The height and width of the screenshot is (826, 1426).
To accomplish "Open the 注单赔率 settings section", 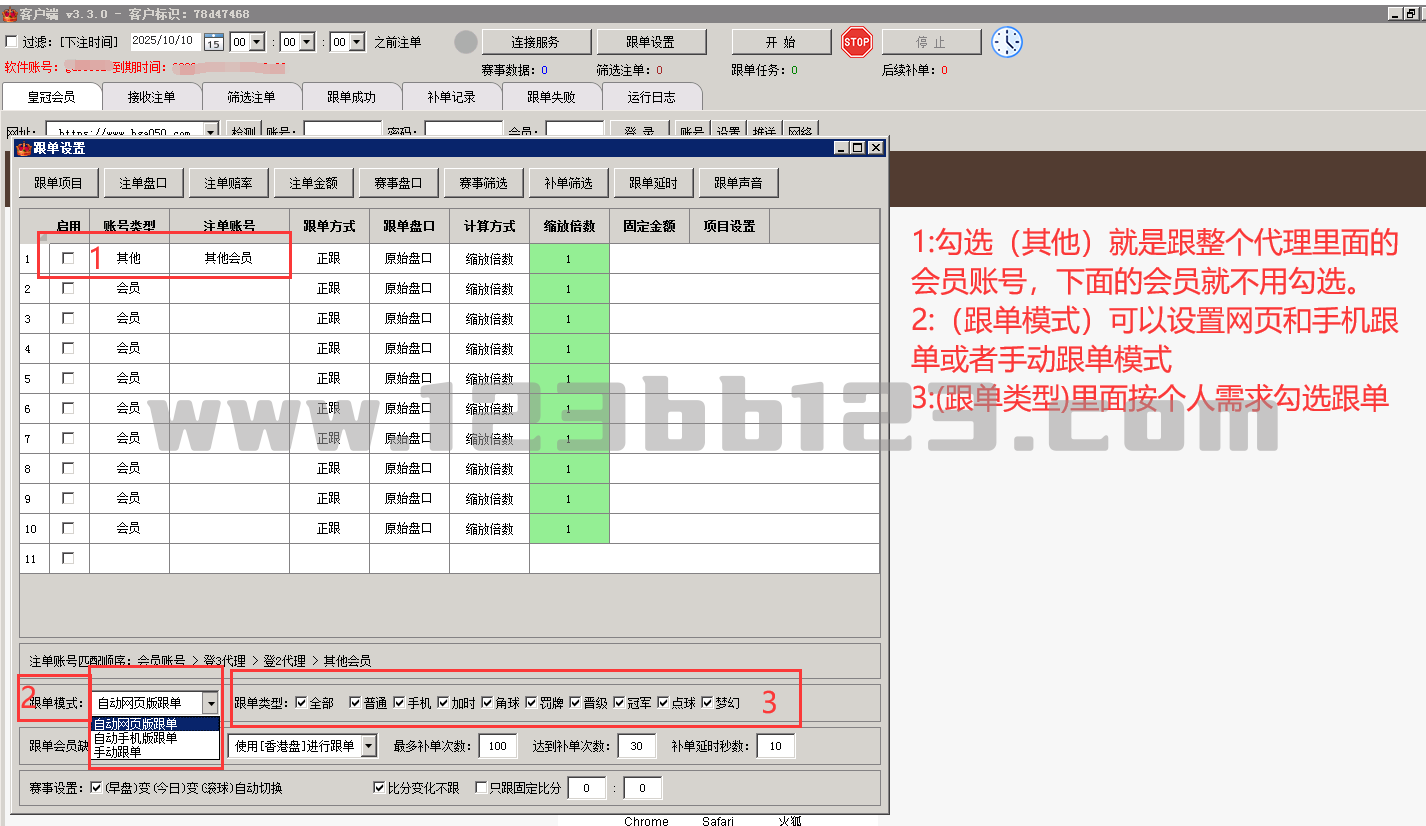I will click(228, 183).
